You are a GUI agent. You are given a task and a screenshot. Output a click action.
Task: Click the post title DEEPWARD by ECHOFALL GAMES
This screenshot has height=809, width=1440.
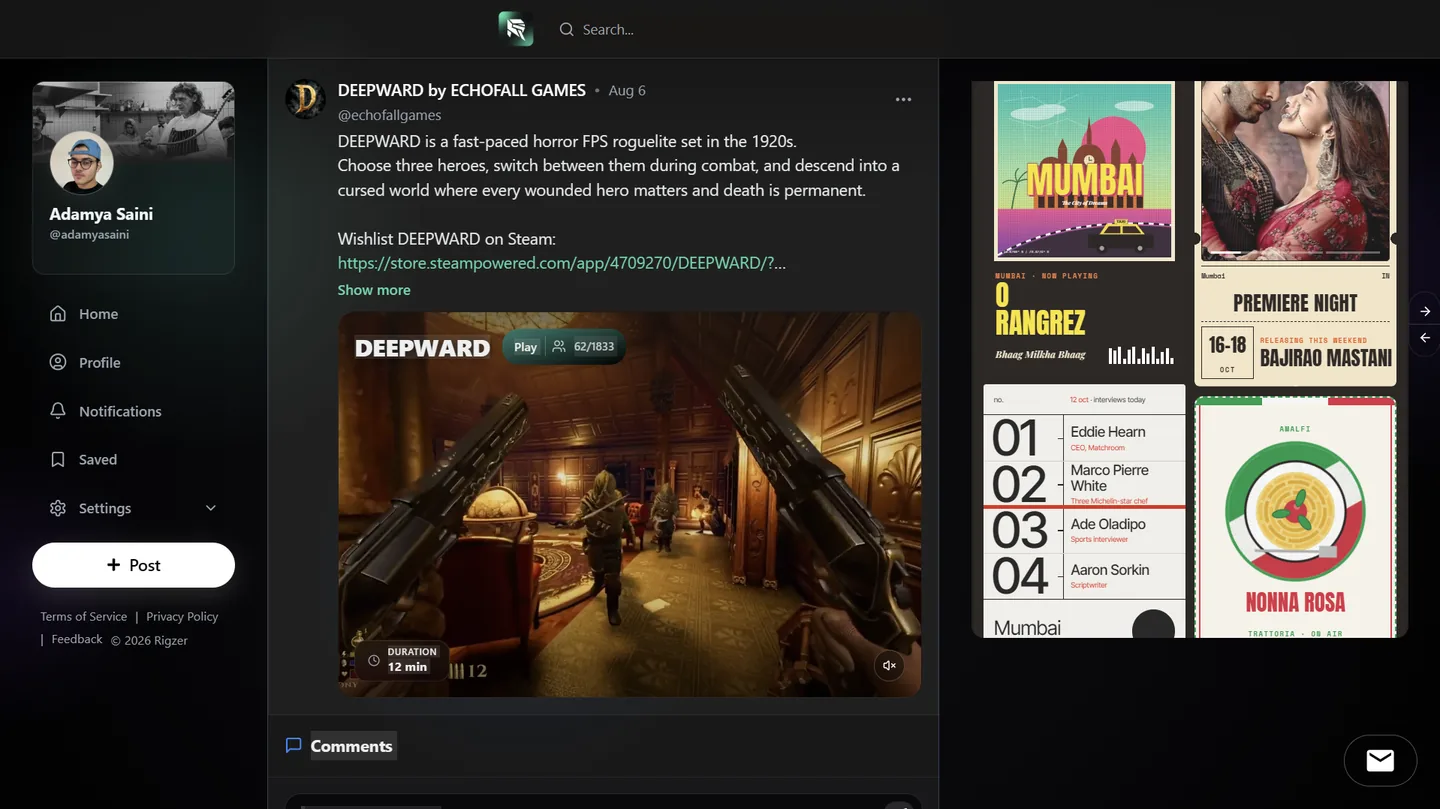tap(462, 90)
